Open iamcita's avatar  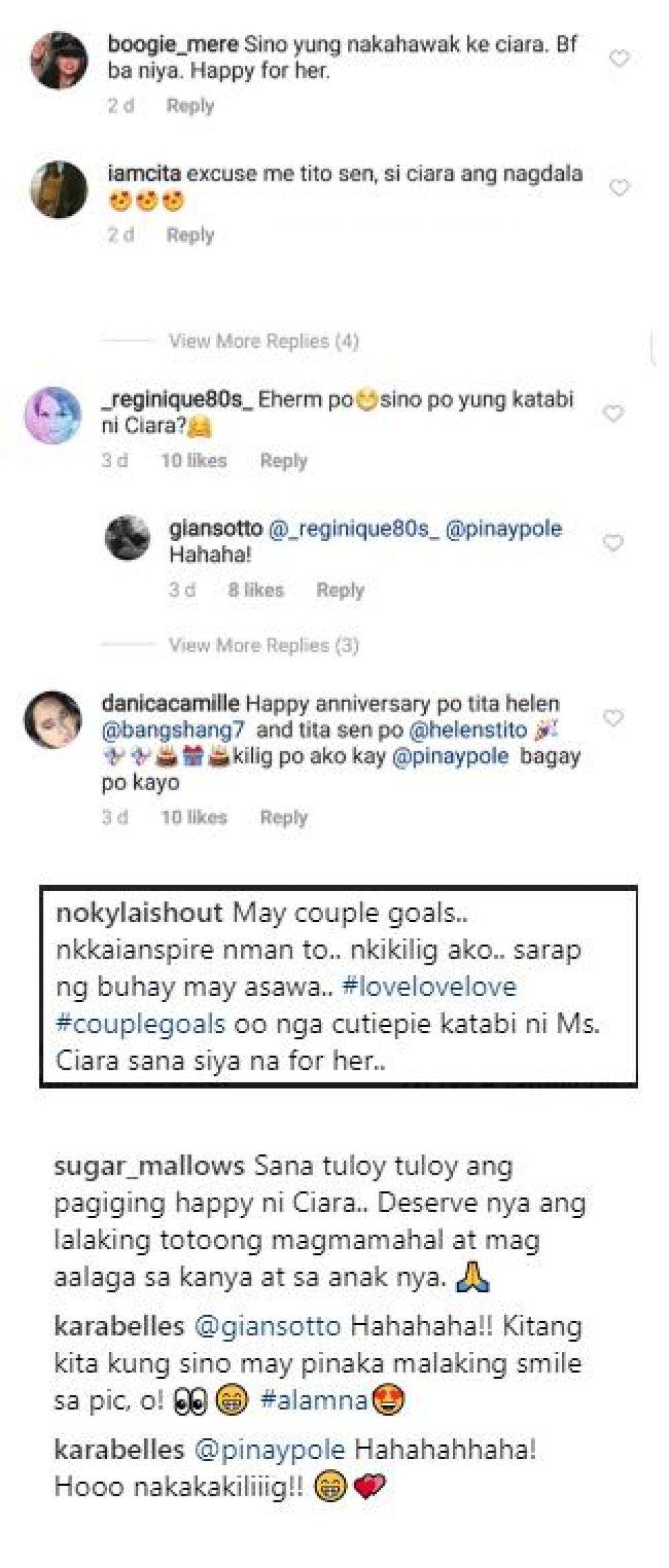[59, 189]
